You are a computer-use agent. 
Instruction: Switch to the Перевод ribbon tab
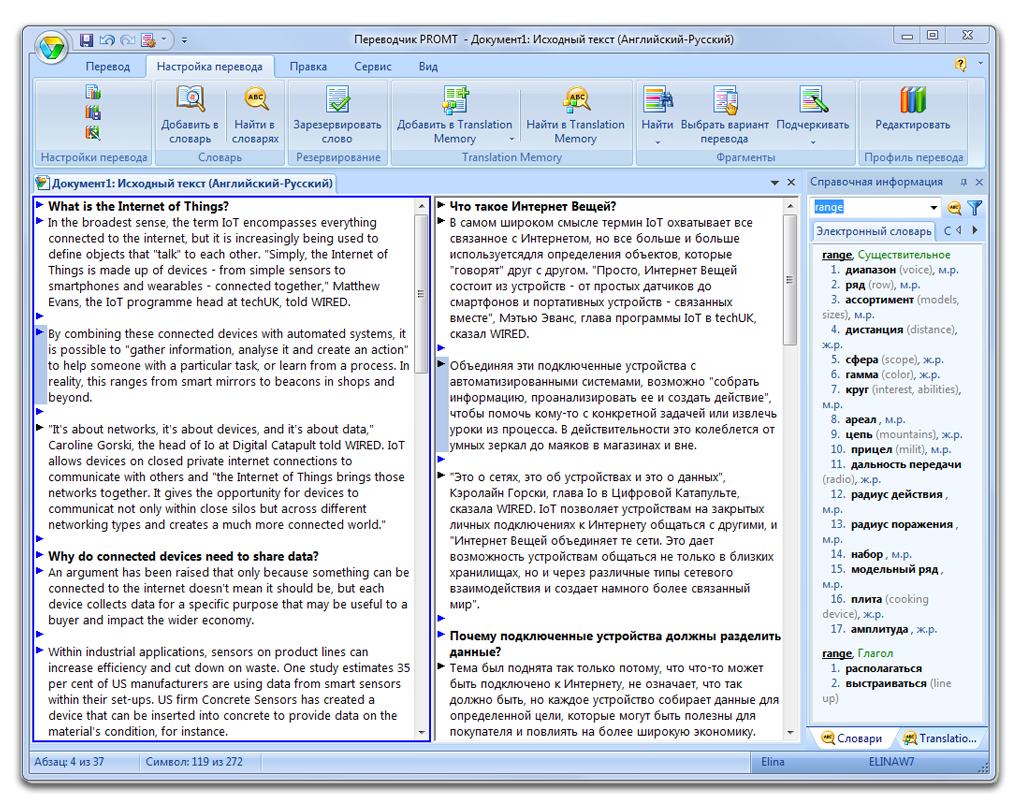(x=108, y=67)
